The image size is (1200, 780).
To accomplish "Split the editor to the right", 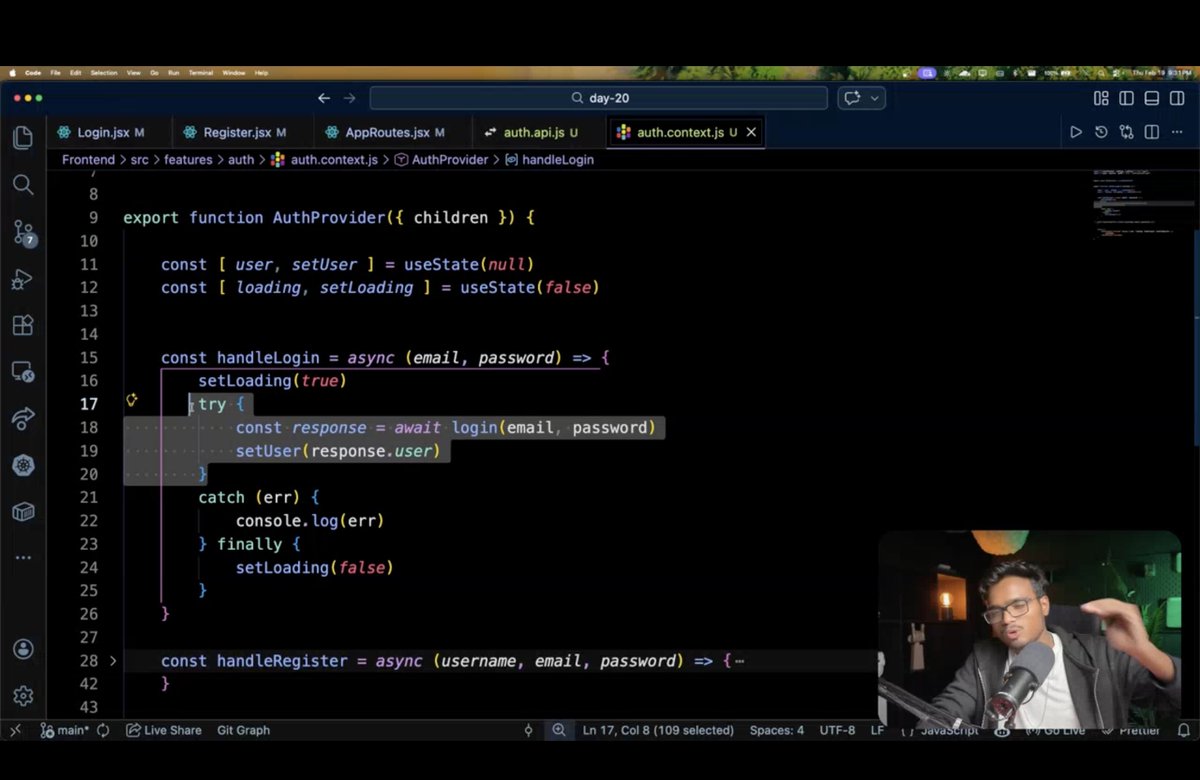I will tap(1152, 132).
